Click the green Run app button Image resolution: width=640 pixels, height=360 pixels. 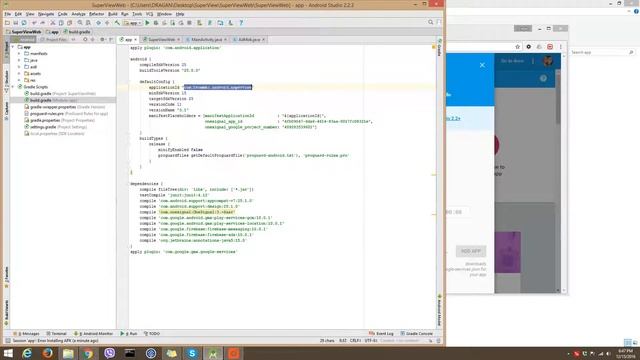tap(147, 23)
